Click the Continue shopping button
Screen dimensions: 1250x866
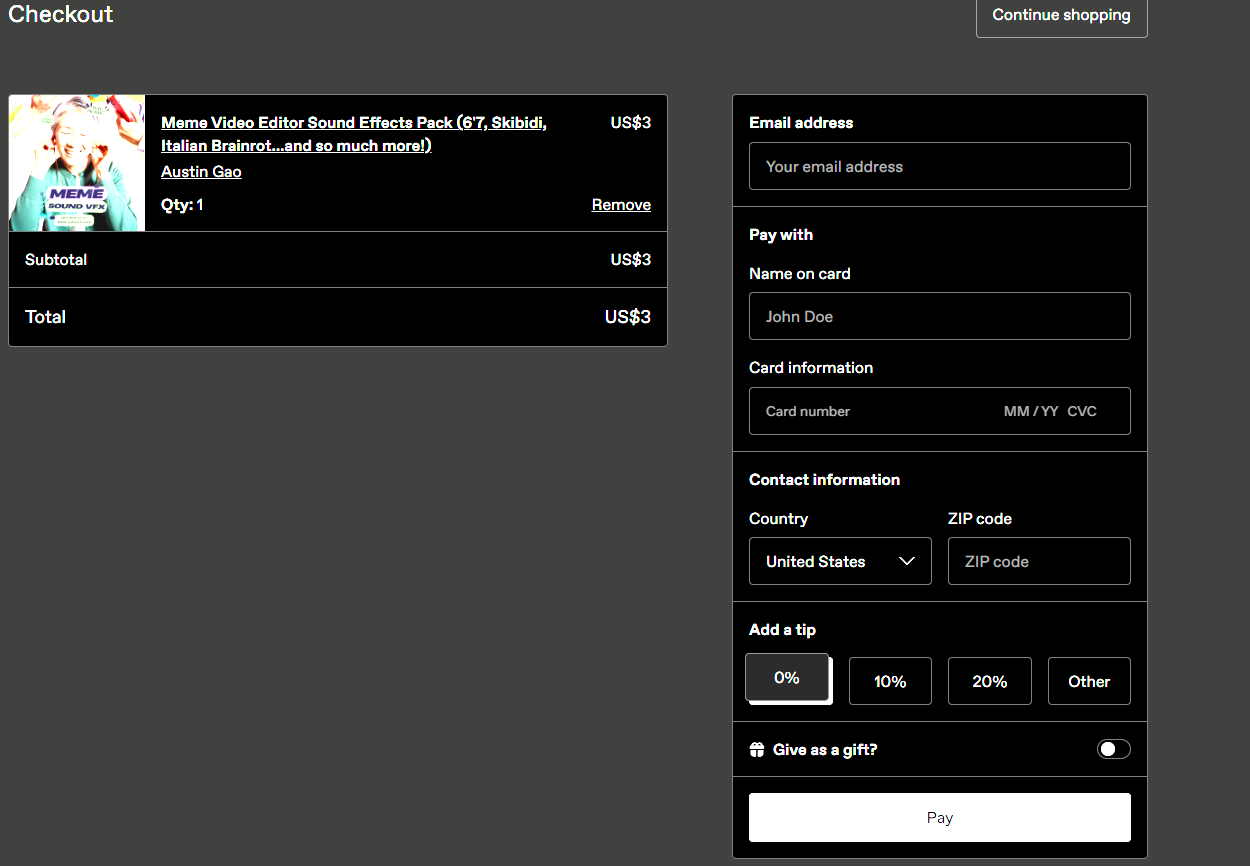[1061, 15]
